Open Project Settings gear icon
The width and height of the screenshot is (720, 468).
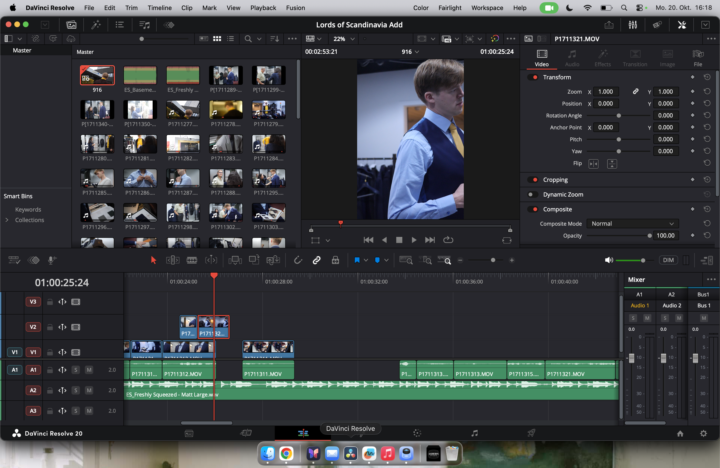click(x=703, y=434)
